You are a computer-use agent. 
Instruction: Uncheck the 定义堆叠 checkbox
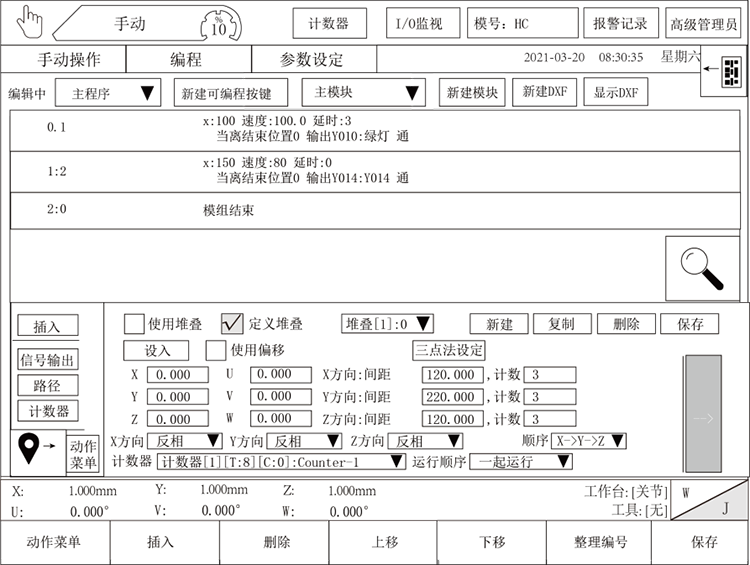coord(232,323)
